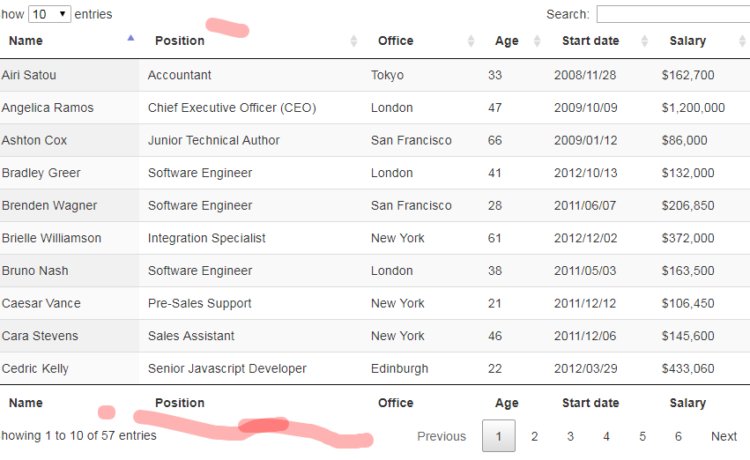Focus the Search input field
This screenshot has width=750, height=460.
click(x=673, y=14)
